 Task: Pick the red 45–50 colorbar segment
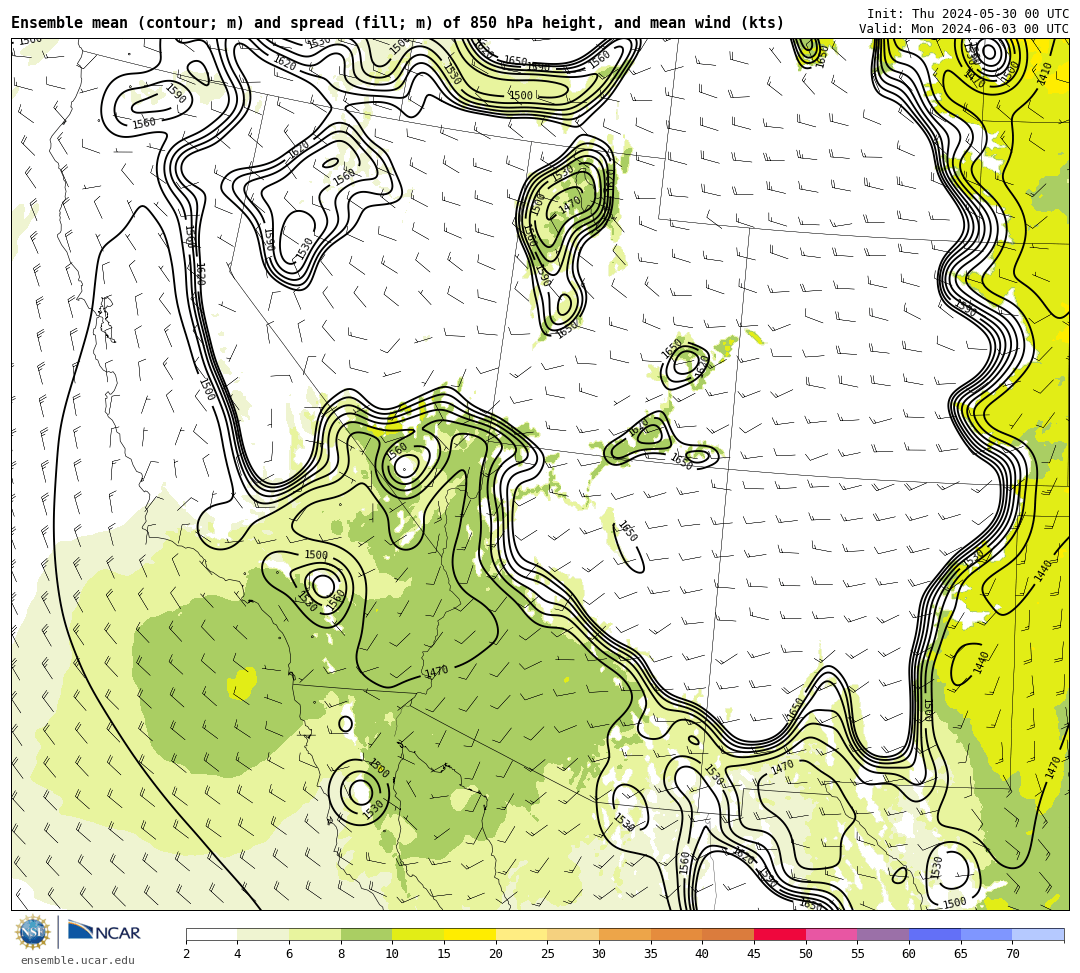(x=780, y=934)
